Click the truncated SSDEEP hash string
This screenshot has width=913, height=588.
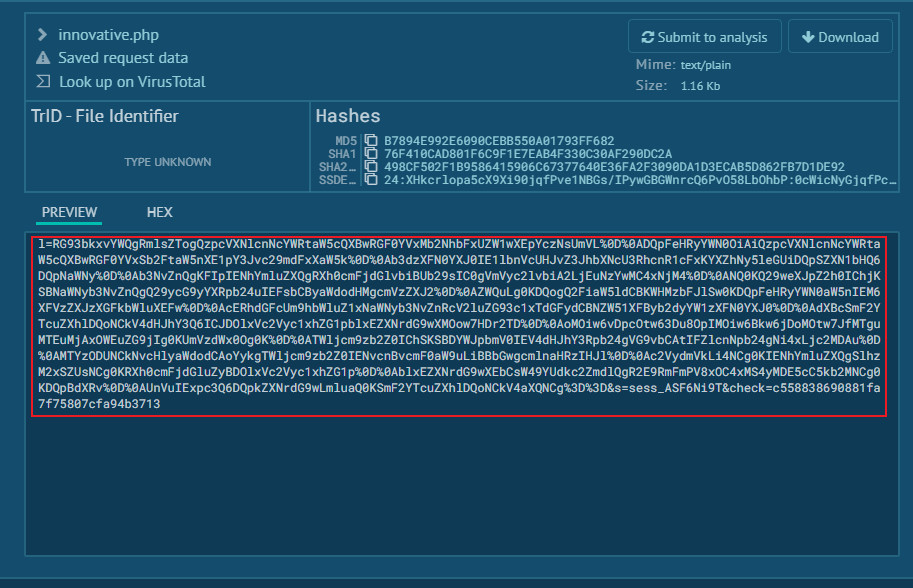point(640,180)
